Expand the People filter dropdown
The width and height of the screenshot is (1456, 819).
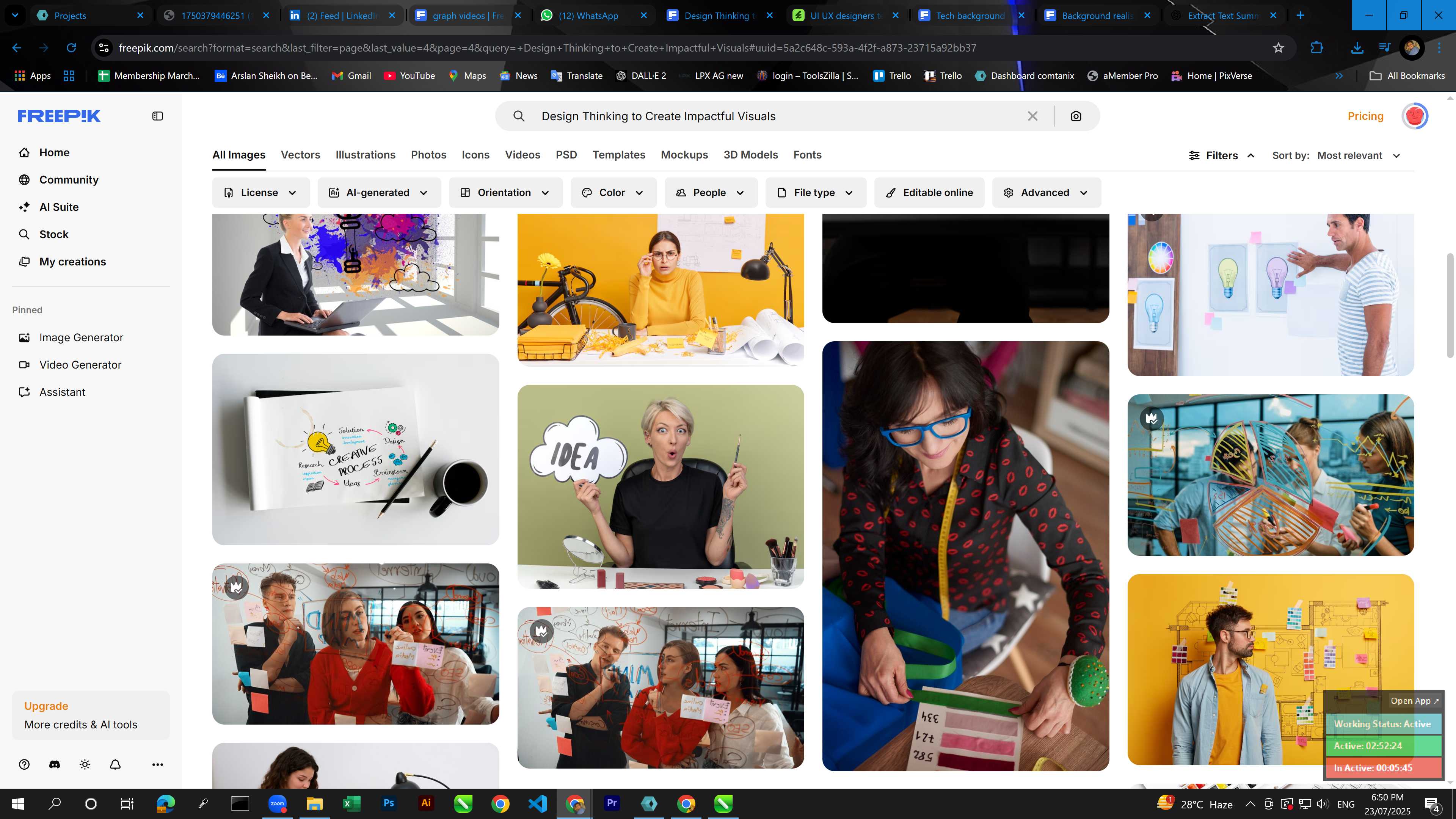coord(711,193)
